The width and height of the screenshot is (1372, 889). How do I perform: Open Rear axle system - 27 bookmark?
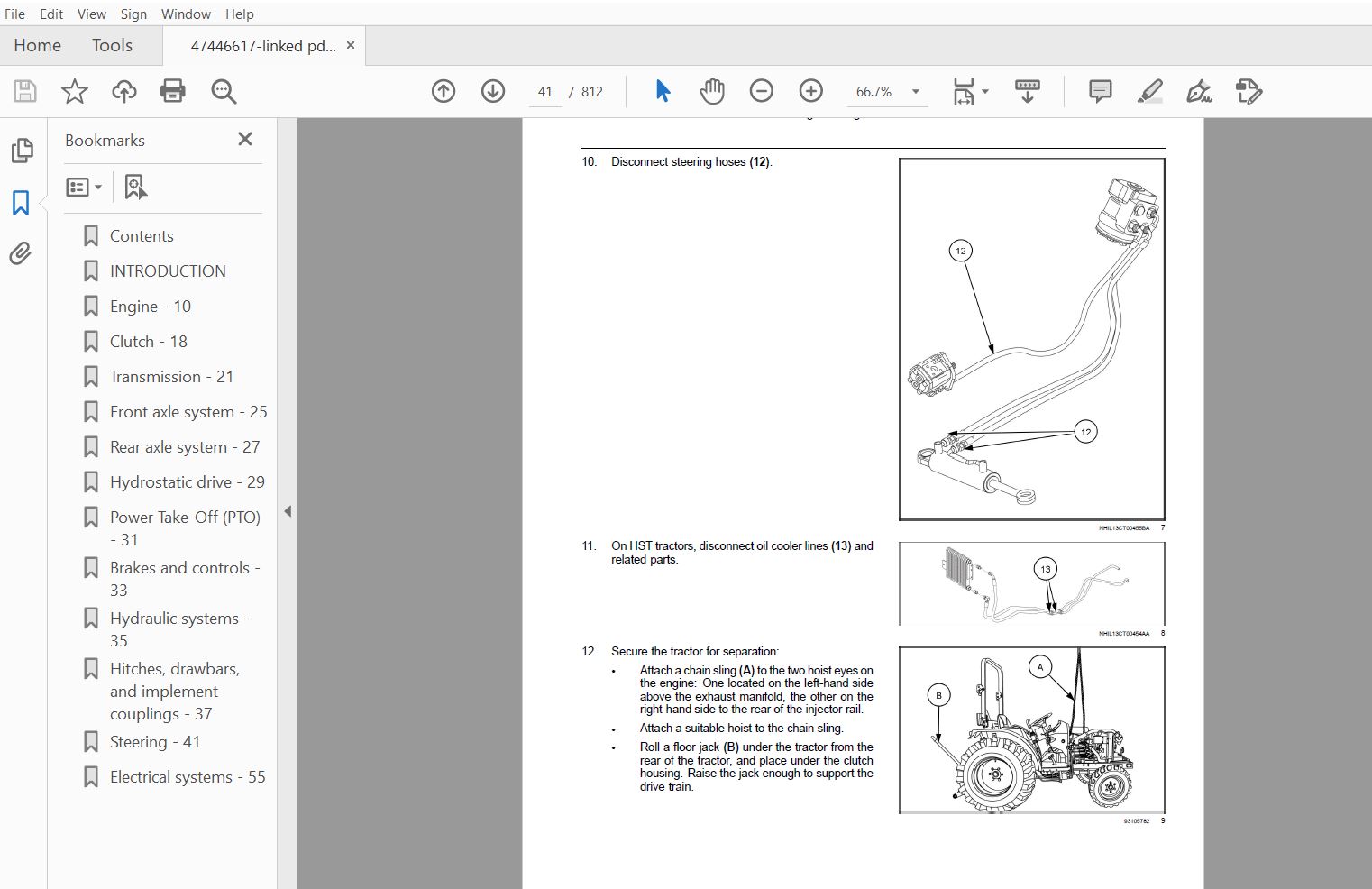pos(185,447)
